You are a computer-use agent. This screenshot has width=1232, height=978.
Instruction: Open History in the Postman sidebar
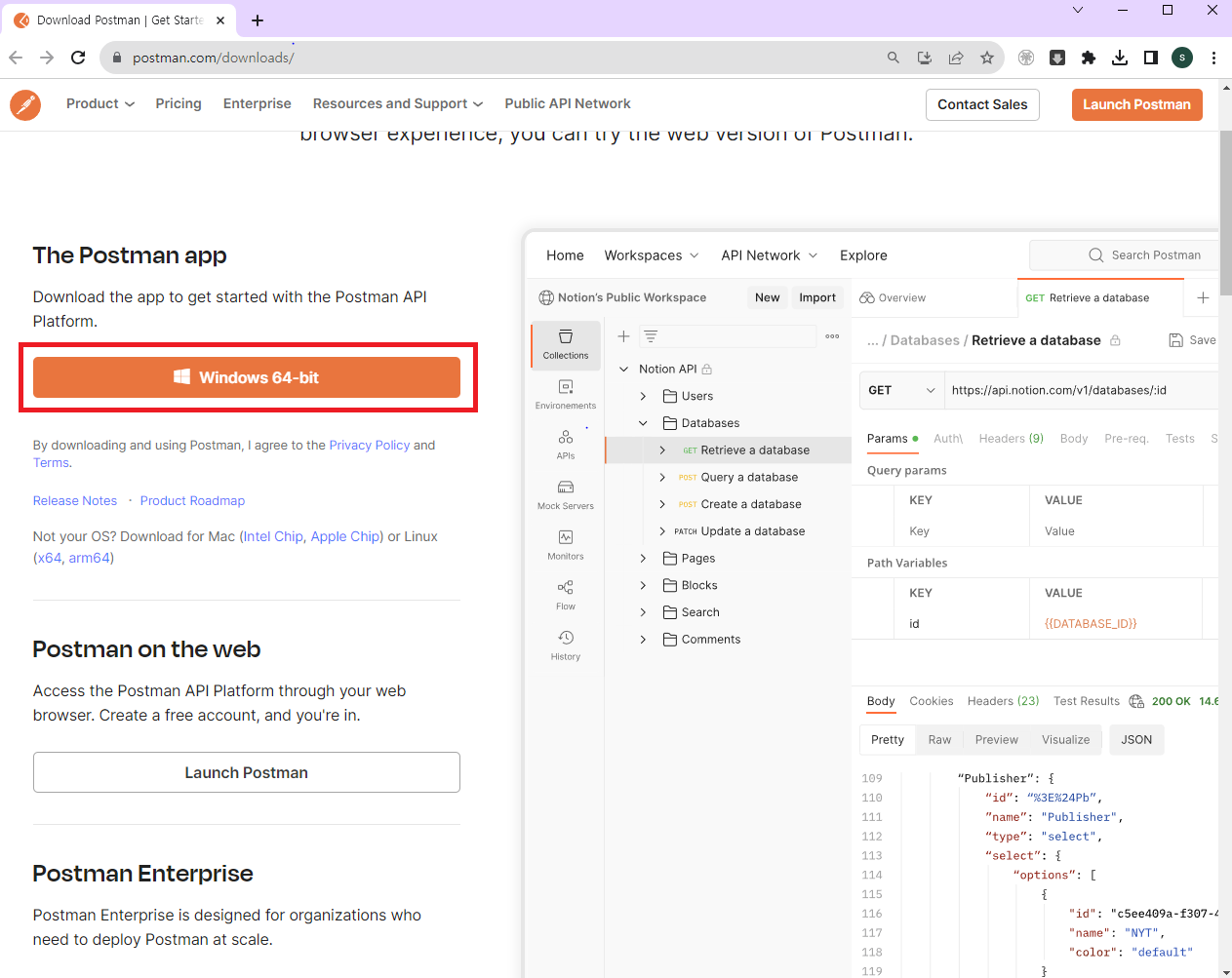tap(566, 645)
